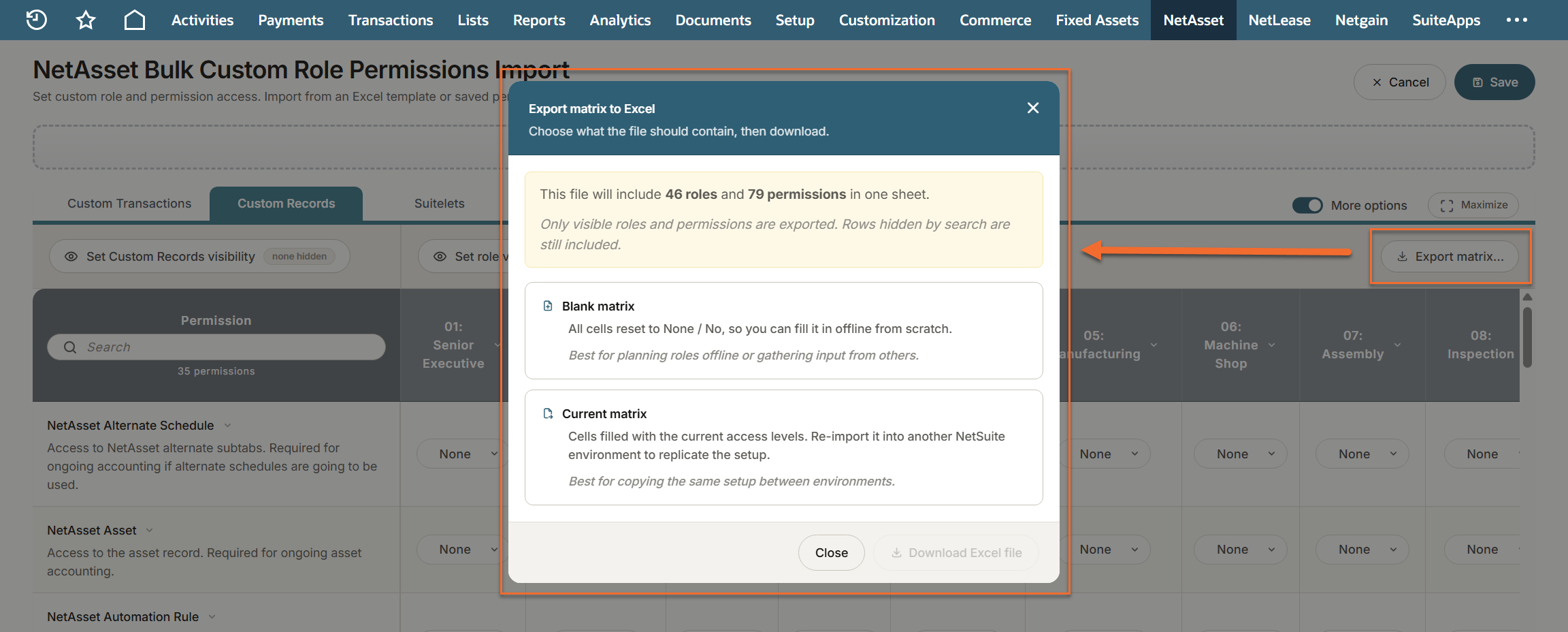1568x632 pixels.
Task: Open Machine Shop access dropdown for NetAsset Asset
Action: (1241, 549)
